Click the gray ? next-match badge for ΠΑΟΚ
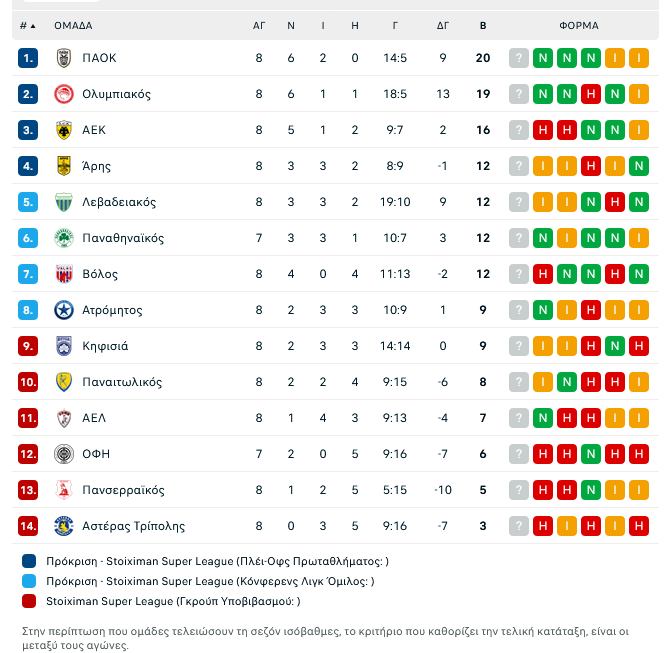 519,58
